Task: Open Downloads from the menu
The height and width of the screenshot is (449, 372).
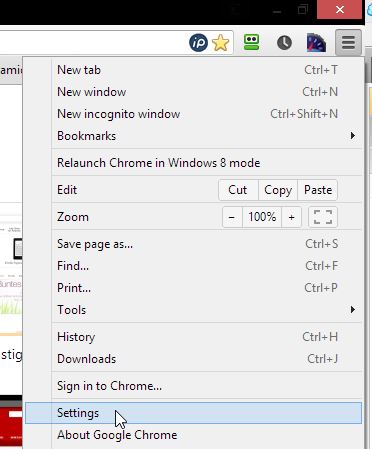Action: 207,359
